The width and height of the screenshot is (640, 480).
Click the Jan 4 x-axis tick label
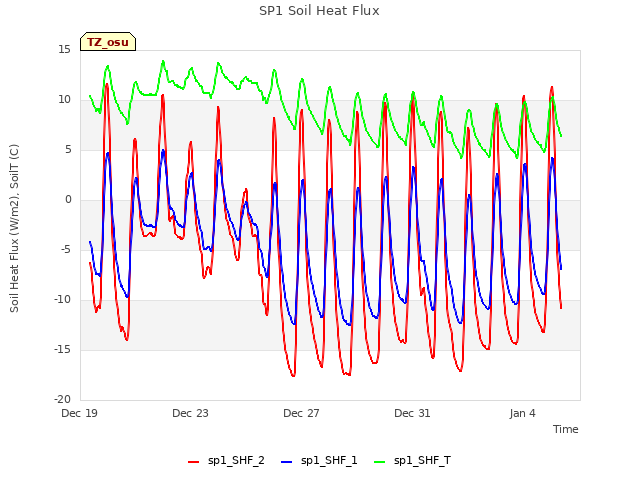[522, 413]
